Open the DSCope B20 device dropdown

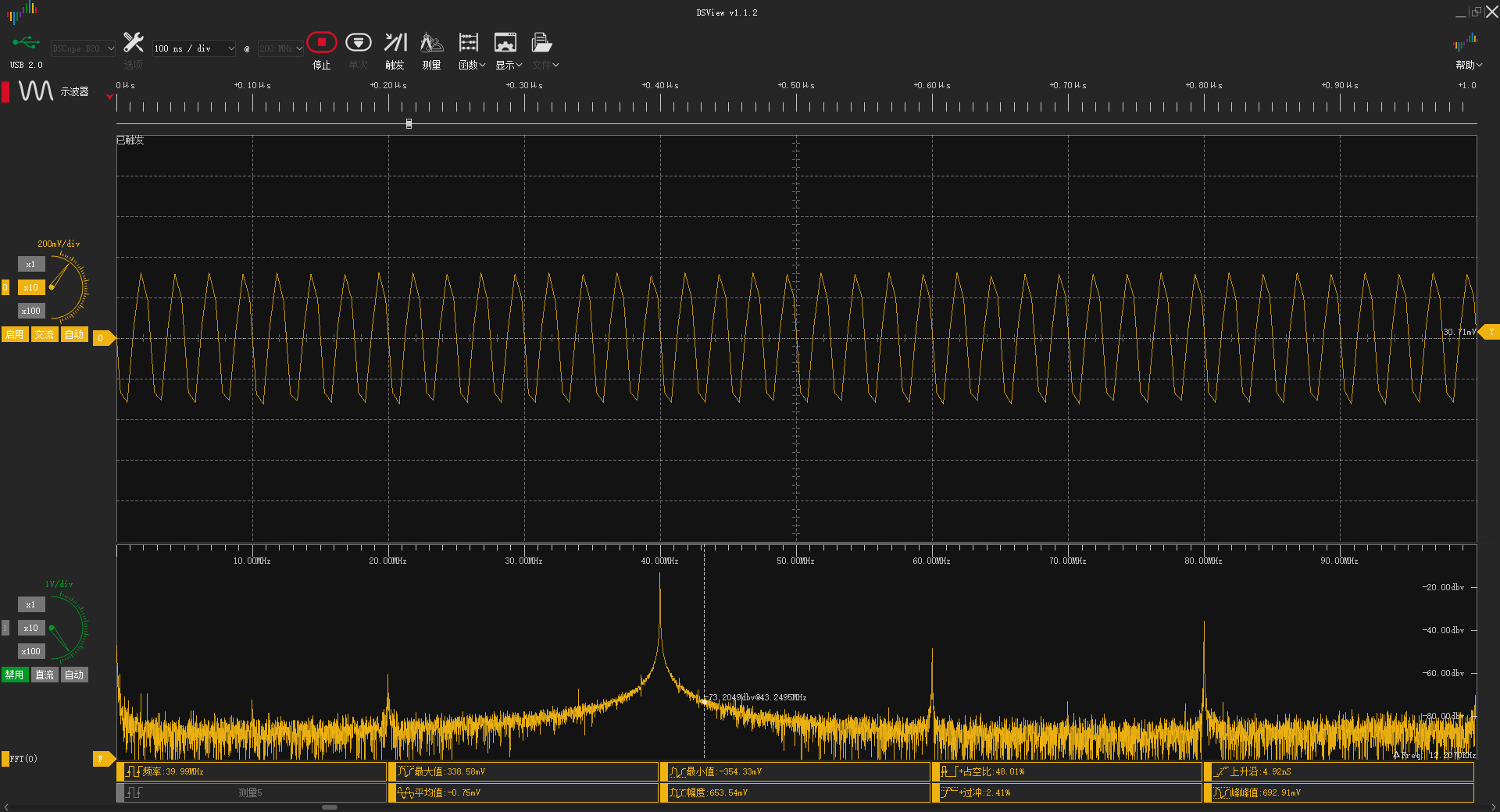point(83,48)
